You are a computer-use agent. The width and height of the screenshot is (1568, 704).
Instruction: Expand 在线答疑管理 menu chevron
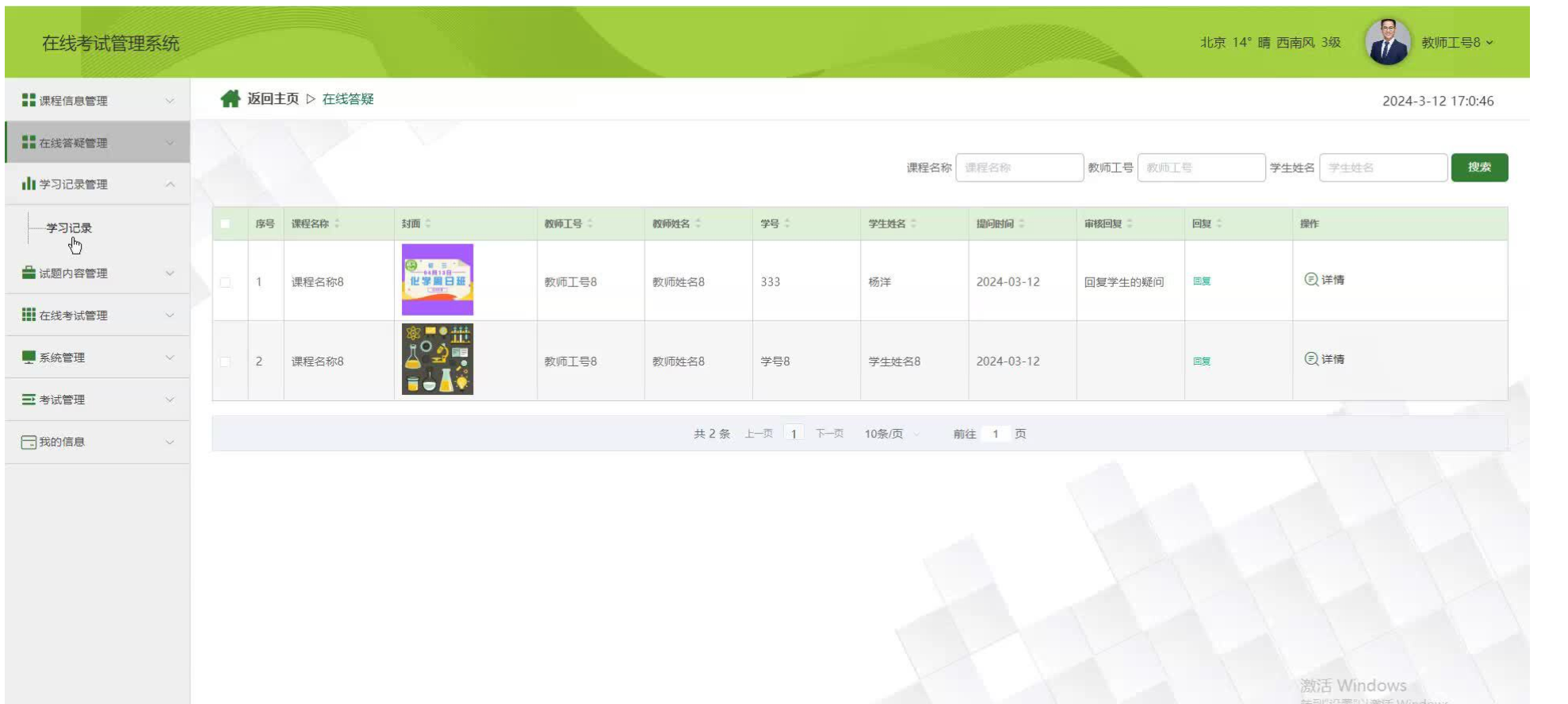coord(170,143)
